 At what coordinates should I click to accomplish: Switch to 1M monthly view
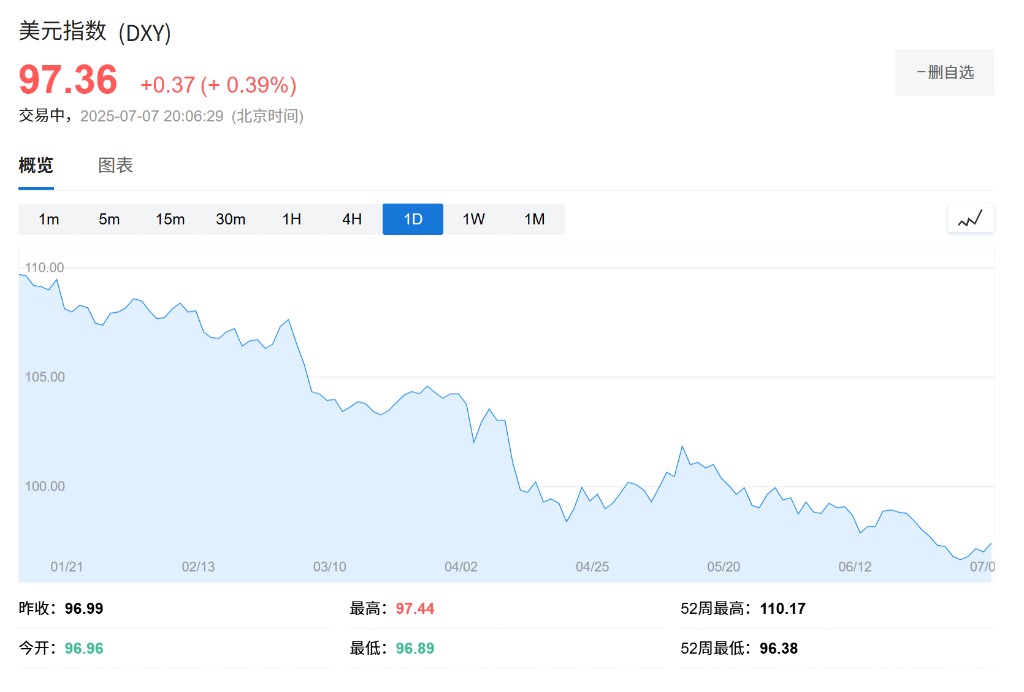534,219
